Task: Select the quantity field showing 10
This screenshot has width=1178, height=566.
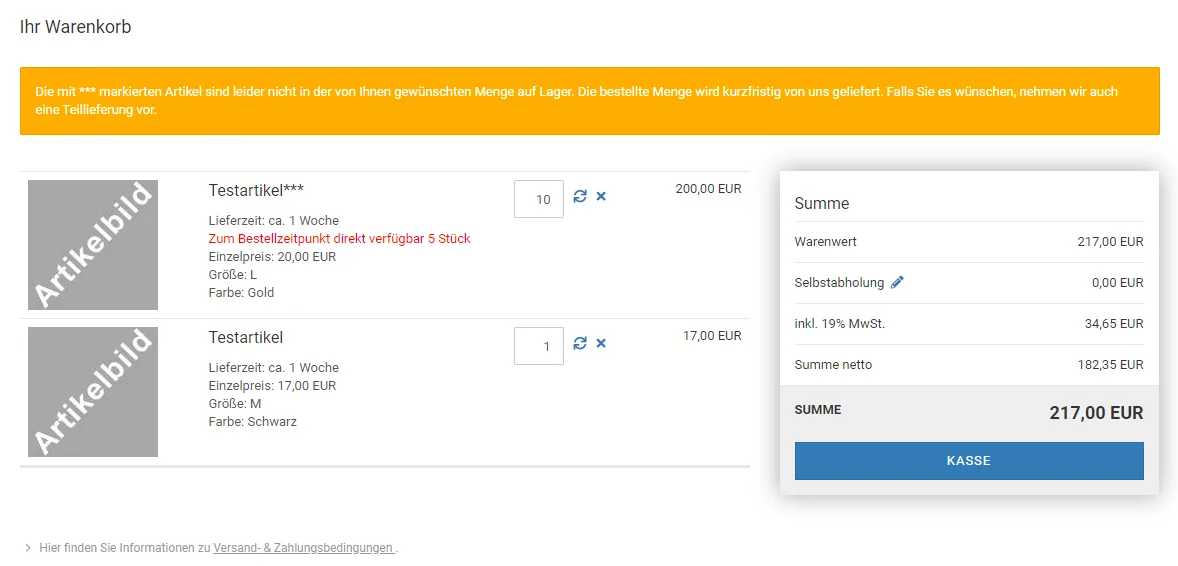Action: [539, 199]
